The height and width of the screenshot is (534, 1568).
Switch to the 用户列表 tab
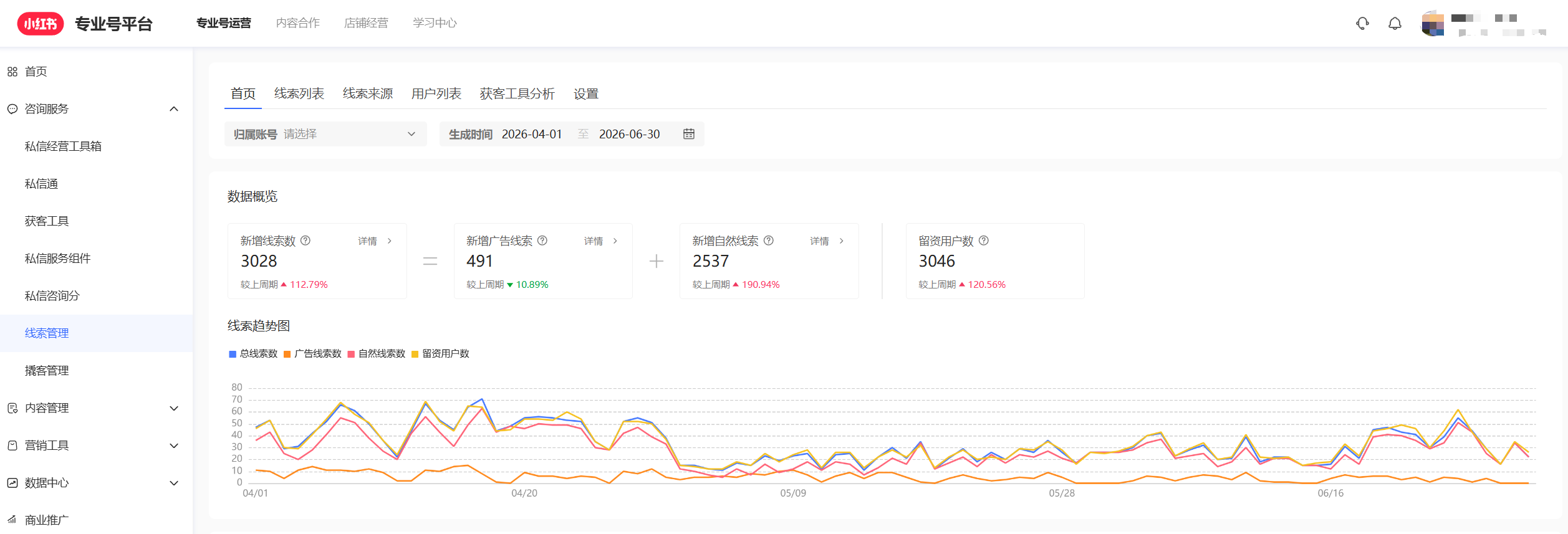click(x=436, y=93)
